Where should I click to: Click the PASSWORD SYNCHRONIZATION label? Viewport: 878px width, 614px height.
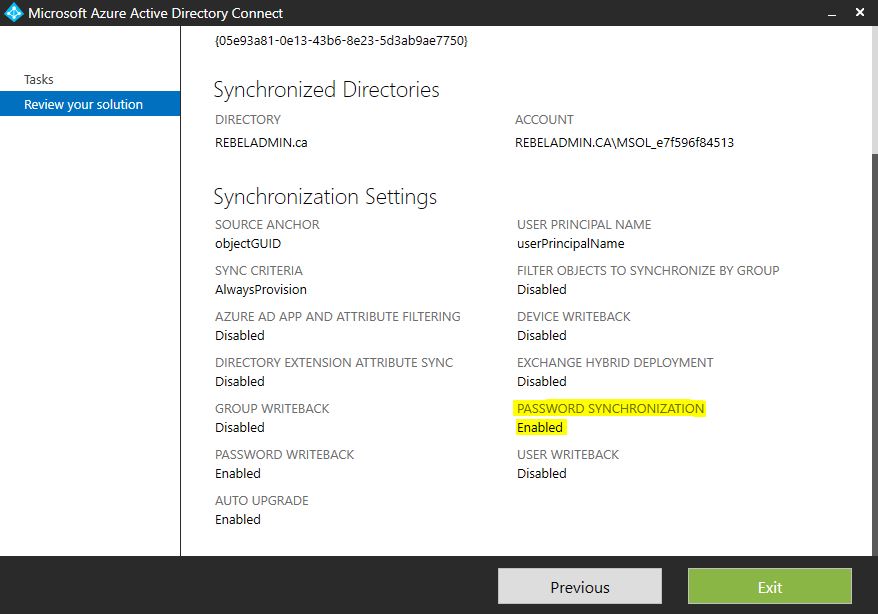coord(610,409)
